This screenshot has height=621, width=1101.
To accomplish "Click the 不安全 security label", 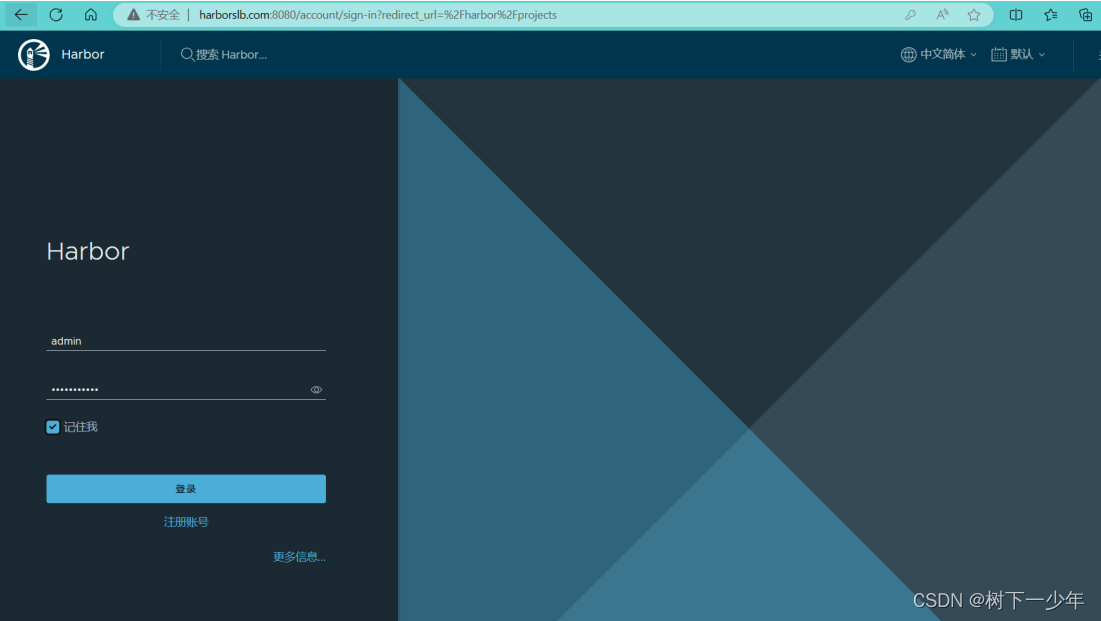I will coord(163,15).
